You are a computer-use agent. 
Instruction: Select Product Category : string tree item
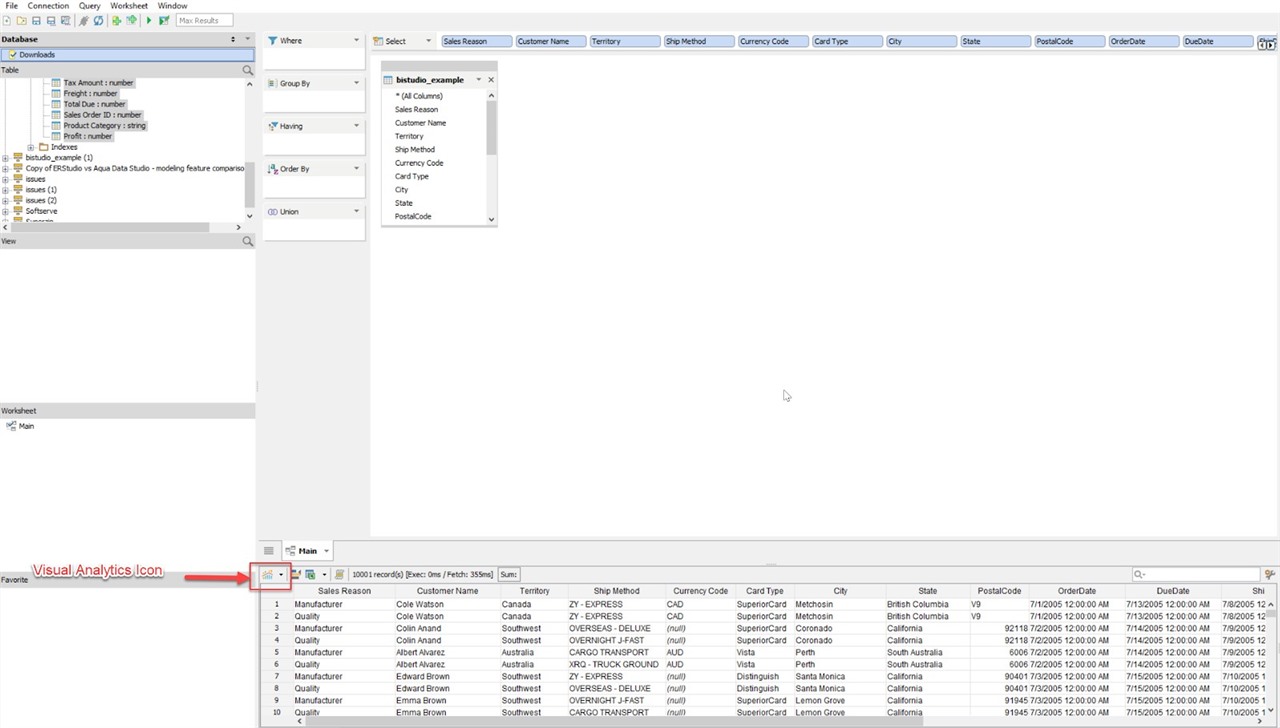(x=104, y=126)
